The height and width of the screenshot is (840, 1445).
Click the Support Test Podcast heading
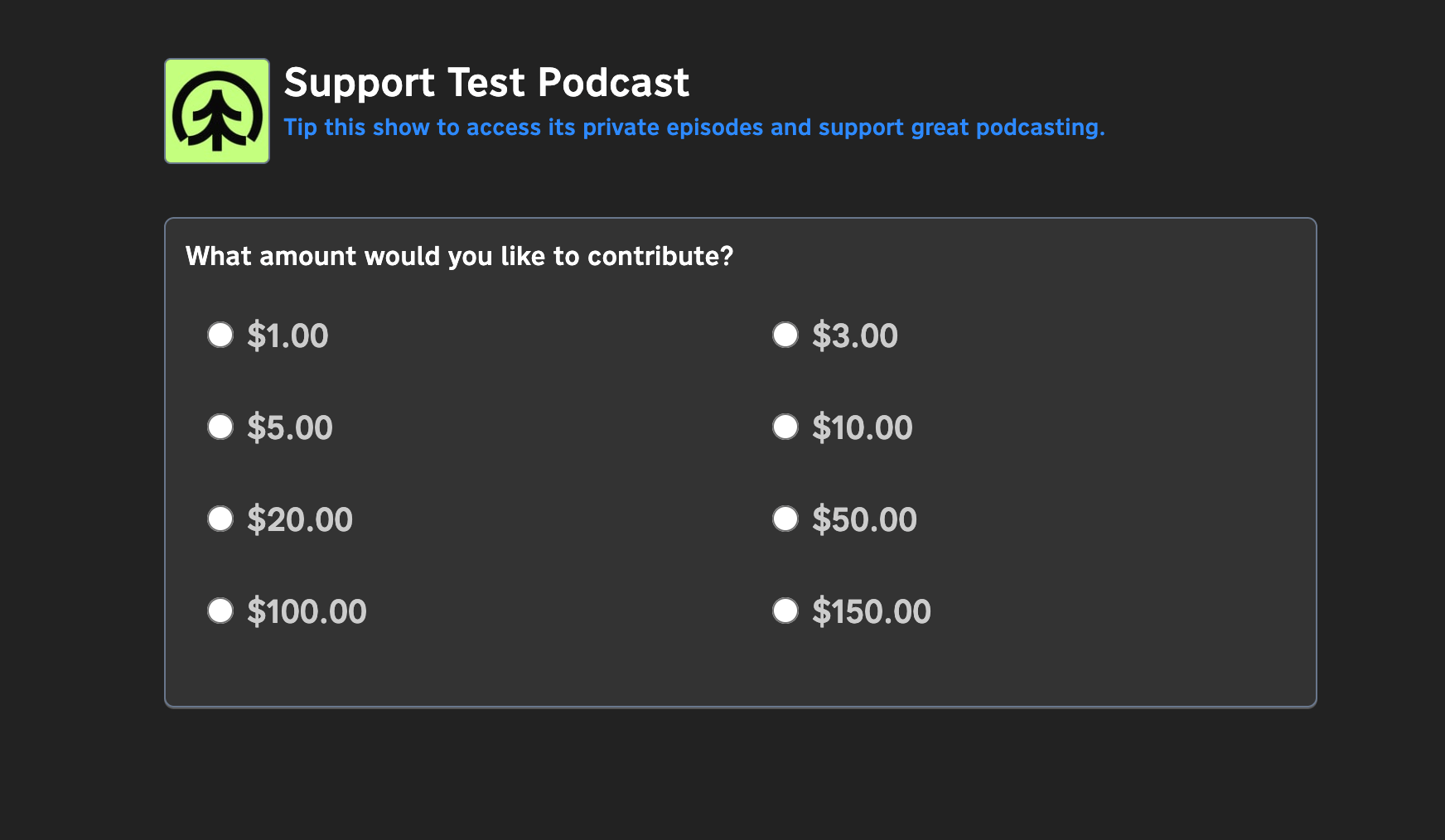click(486, 81)
